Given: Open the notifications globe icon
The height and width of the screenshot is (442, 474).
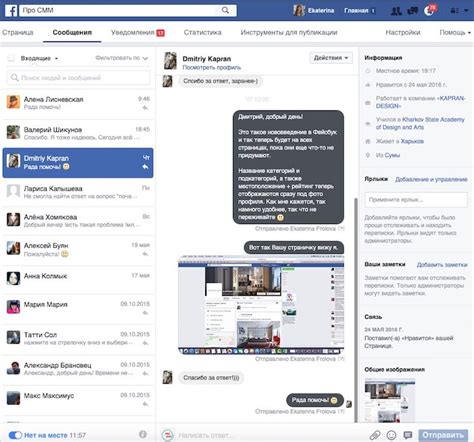Looking at the screenshot, I should point(429,11).
